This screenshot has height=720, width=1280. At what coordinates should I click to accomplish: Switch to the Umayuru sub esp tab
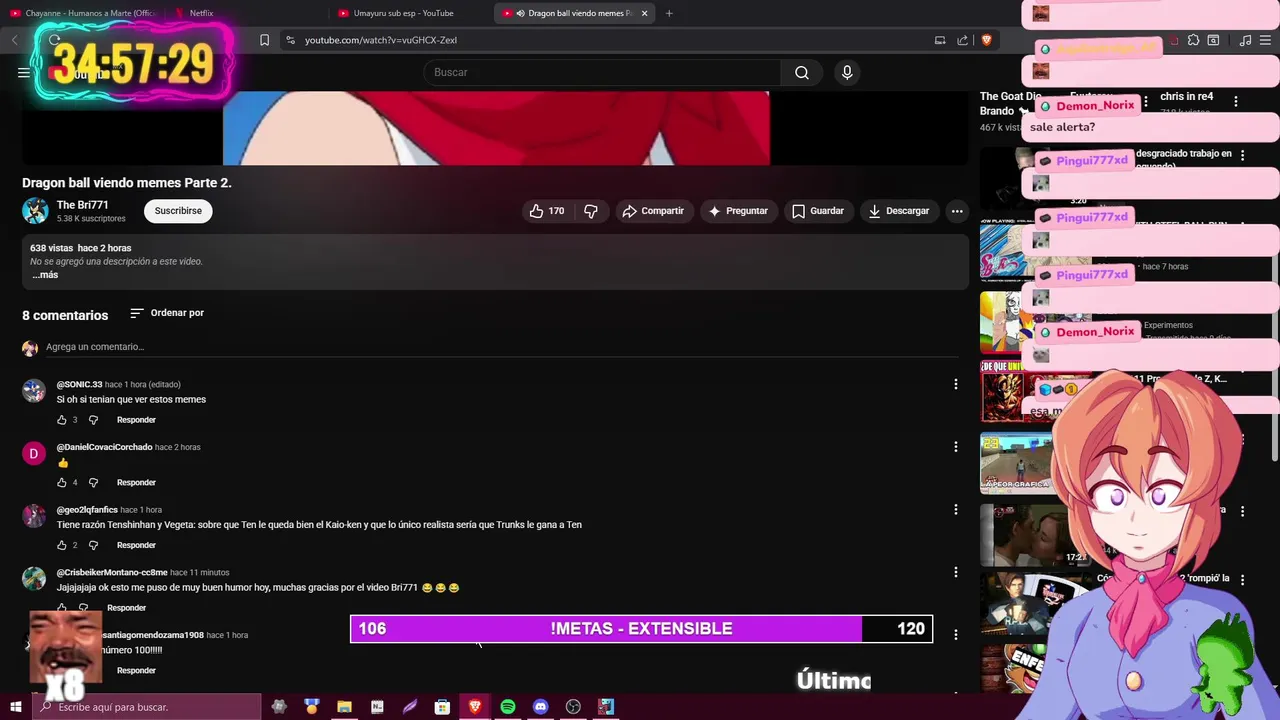coord(408,13)
